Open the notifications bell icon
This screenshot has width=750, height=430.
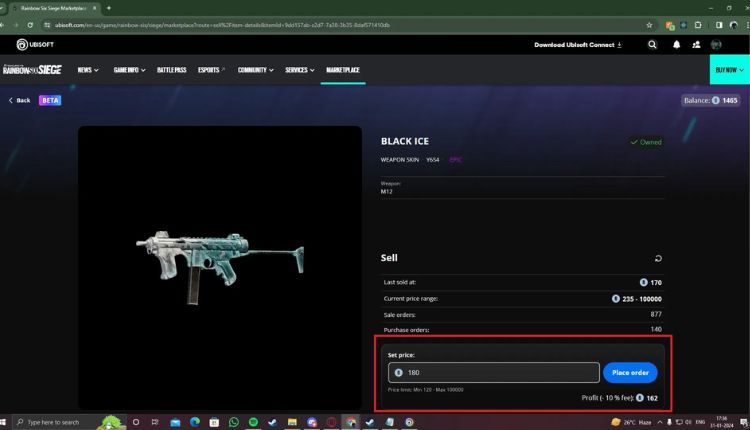[676, 44]
